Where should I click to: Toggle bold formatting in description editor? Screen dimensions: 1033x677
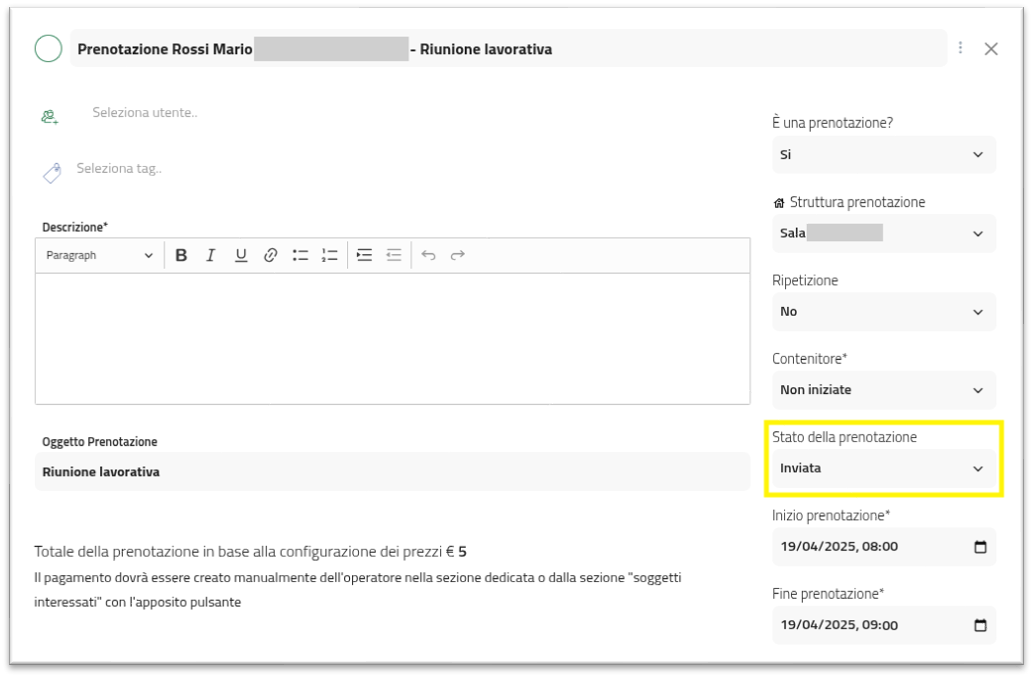[x=181, y=255]
